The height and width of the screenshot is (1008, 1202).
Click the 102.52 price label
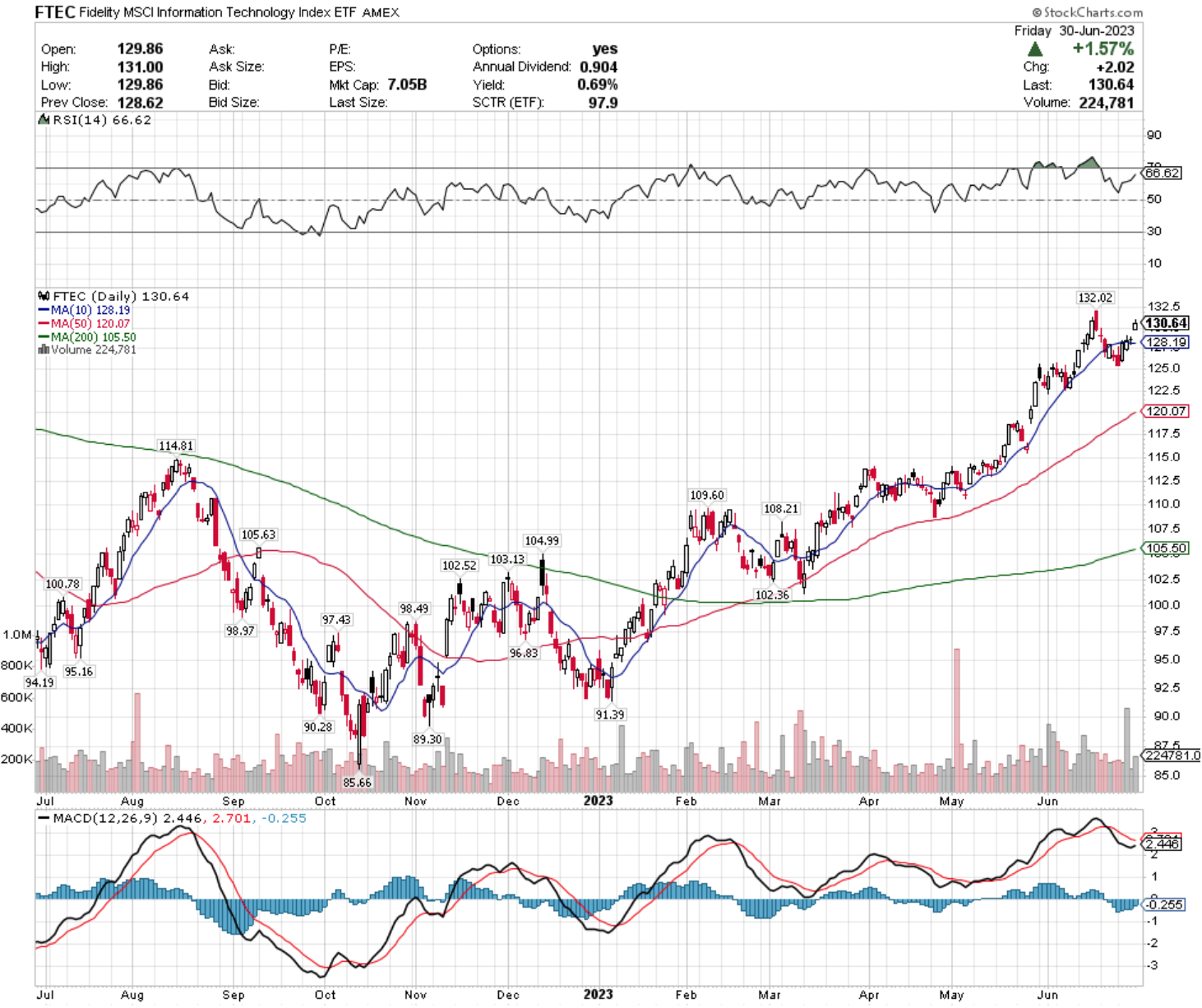pos(459,565)
